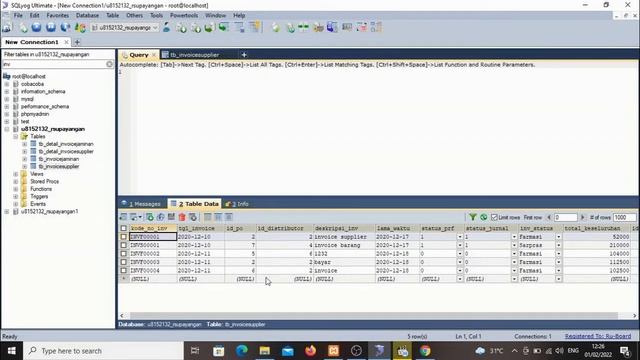Click the next rows page arrow

(582, 218)
